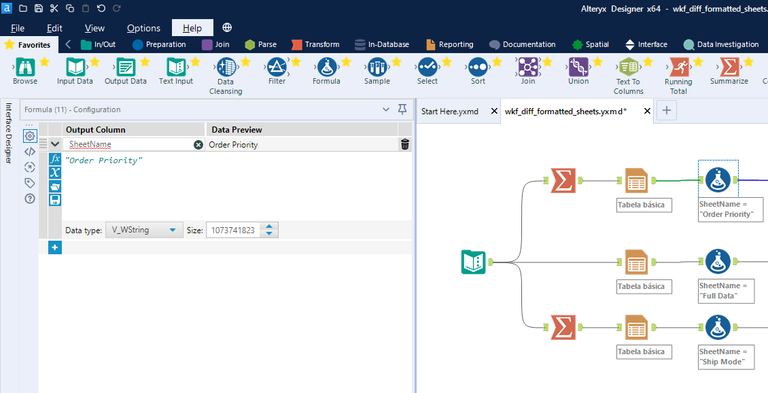Close the Start Here.yxmd tab
768x393 pixels.
coord(494,111)
